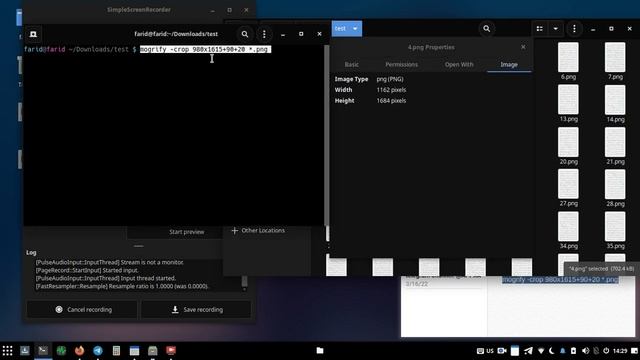640x360 pixels.
Task: Select the Image tab in Properties
Action: 509,64
